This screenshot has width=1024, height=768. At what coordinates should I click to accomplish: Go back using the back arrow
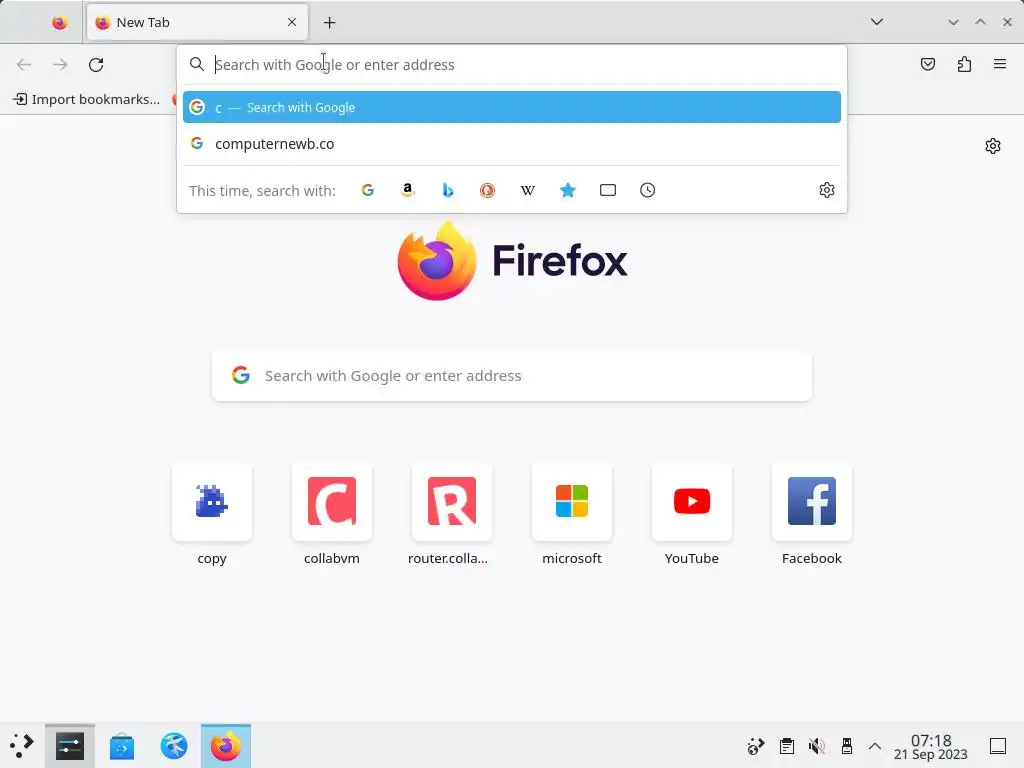pyautogui.click(x=24, y=65)
